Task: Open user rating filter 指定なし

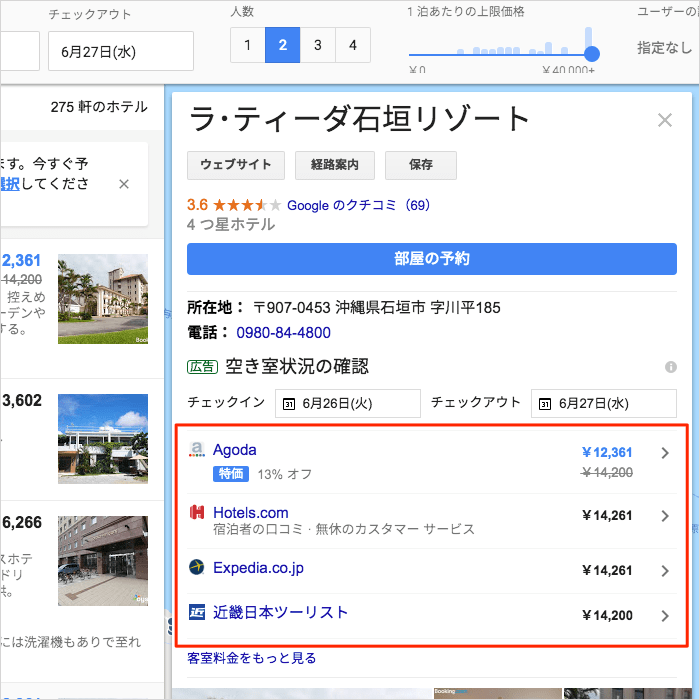Action: [664, 47]
